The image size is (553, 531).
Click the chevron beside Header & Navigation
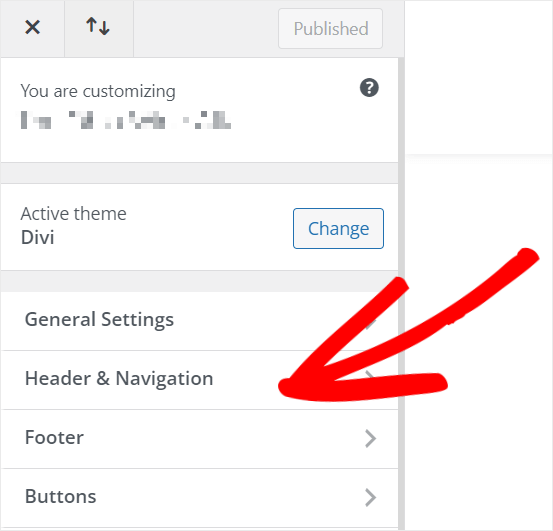tap(370, 376)
